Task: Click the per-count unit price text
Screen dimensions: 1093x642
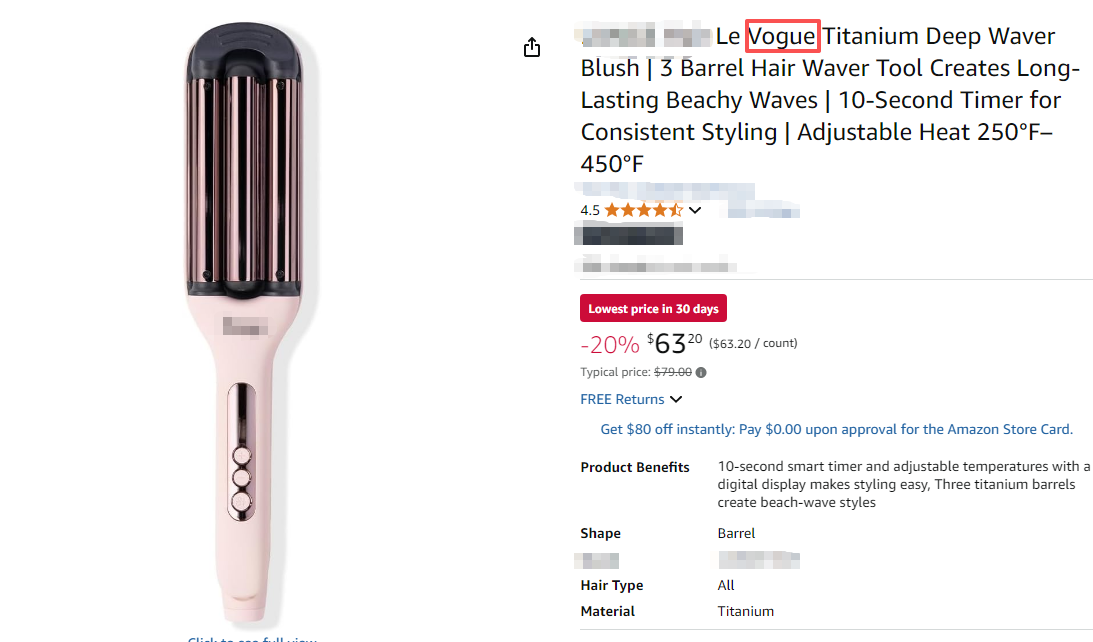Action: [753, 343]
